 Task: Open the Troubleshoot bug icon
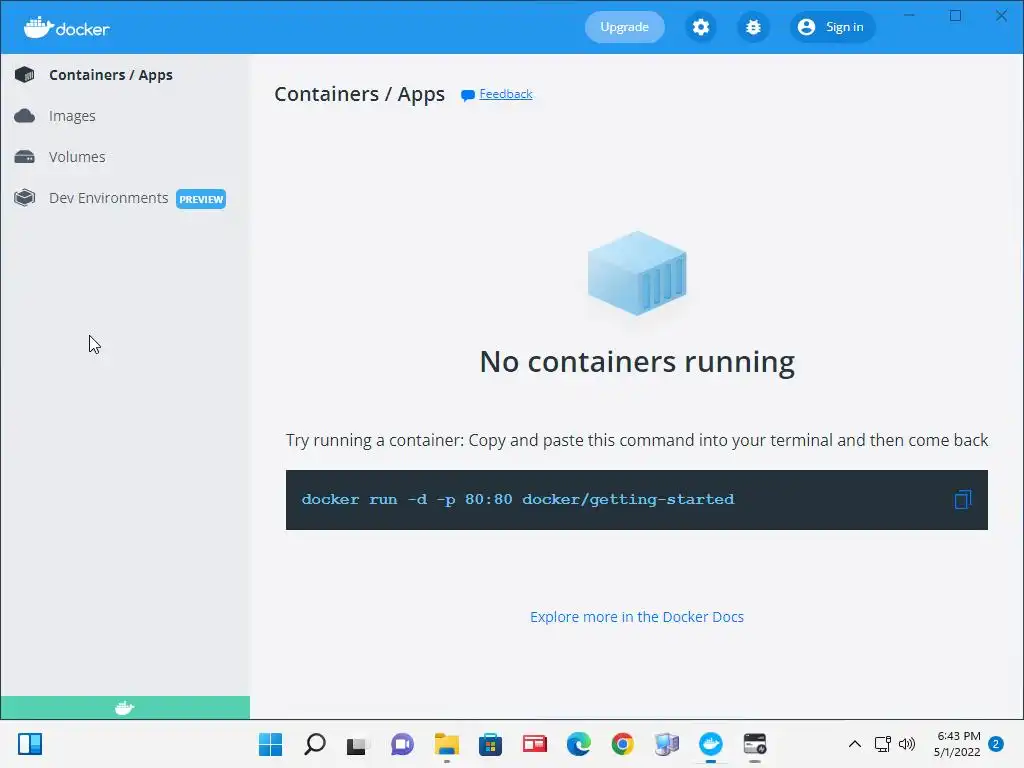tap(753, 27)
